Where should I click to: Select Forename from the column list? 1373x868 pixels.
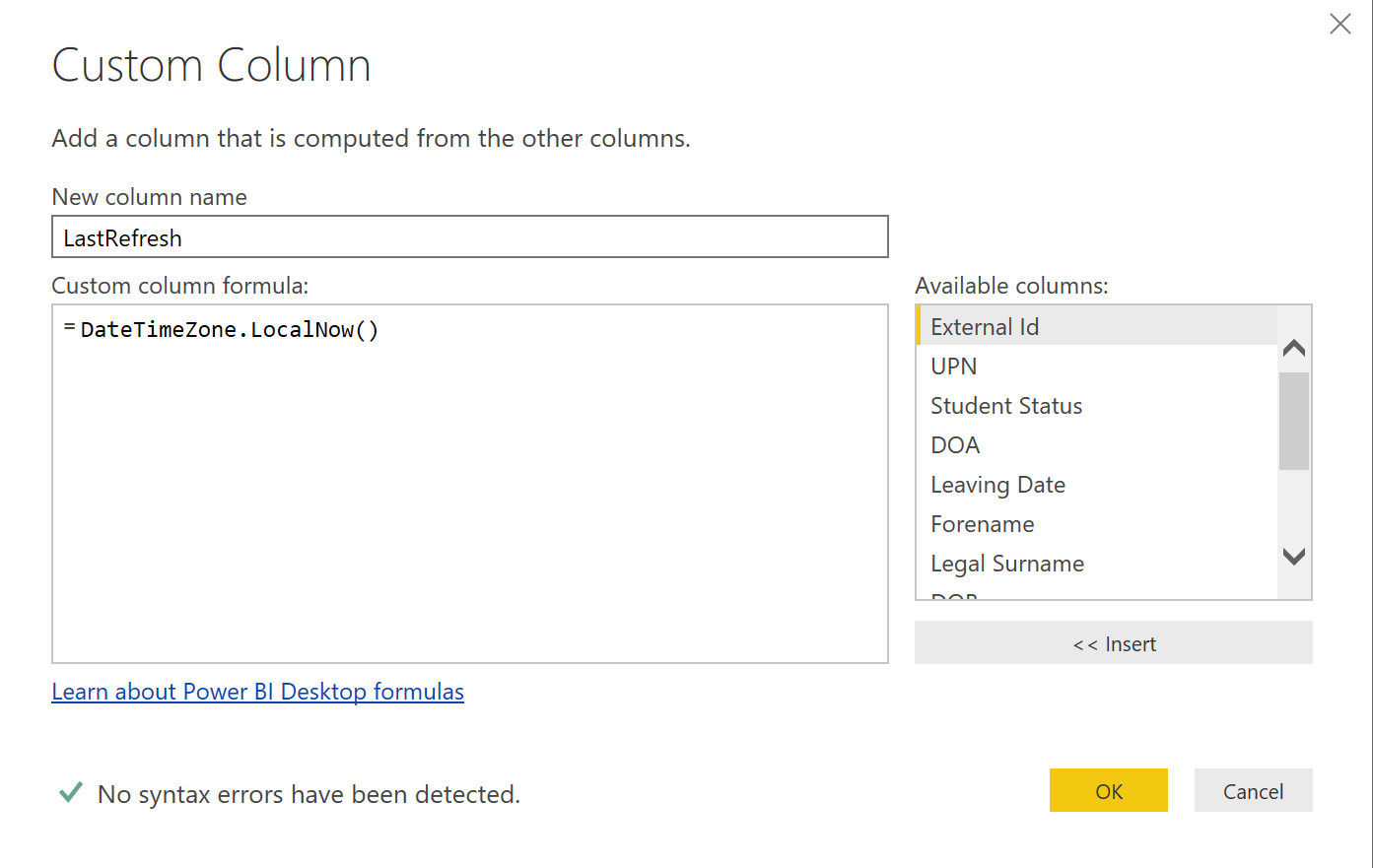[x=983, y=524]
